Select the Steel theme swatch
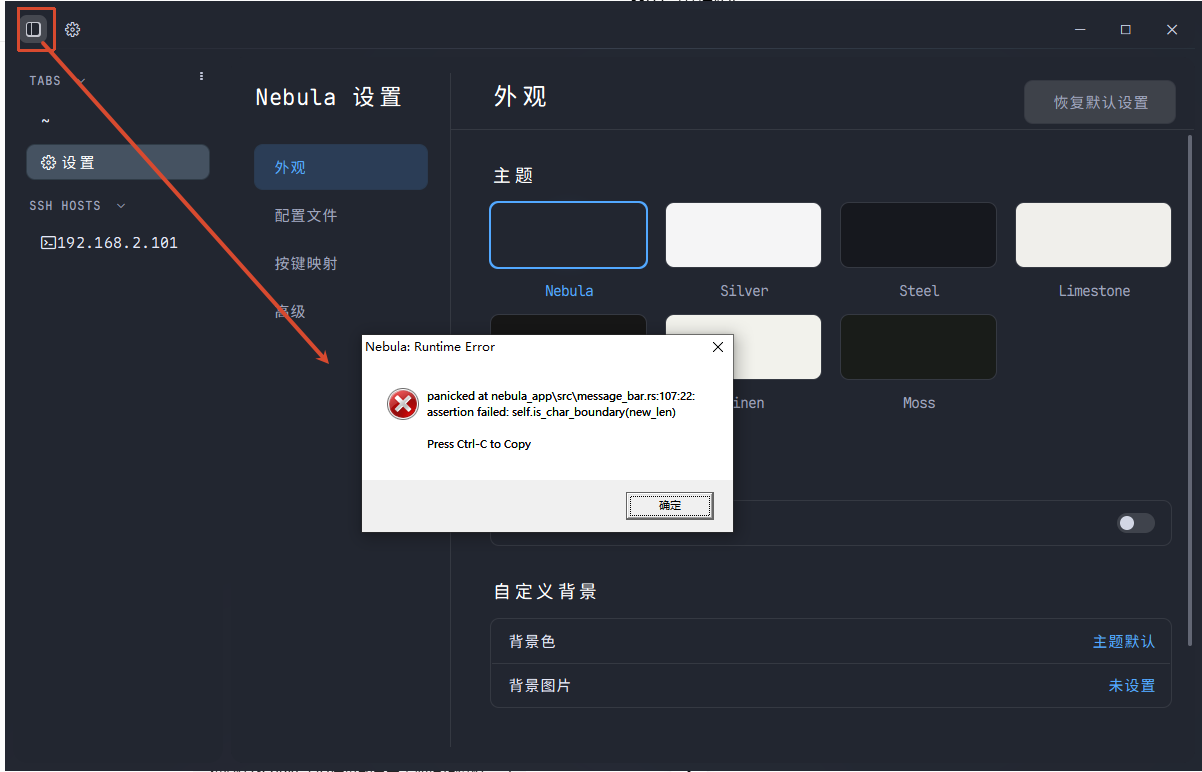The width and height of the screenshot is (1202, 772). (918, 235)
